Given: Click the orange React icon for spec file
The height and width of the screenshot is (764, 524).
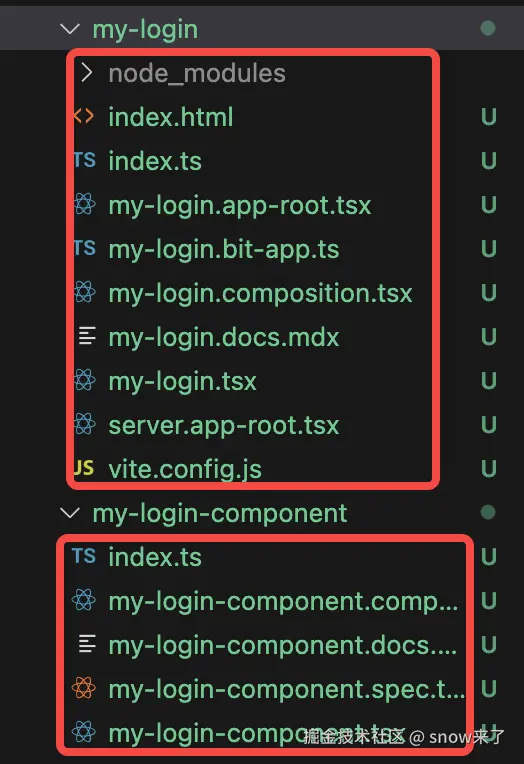Looking at the screenshot, I should 84,688.
